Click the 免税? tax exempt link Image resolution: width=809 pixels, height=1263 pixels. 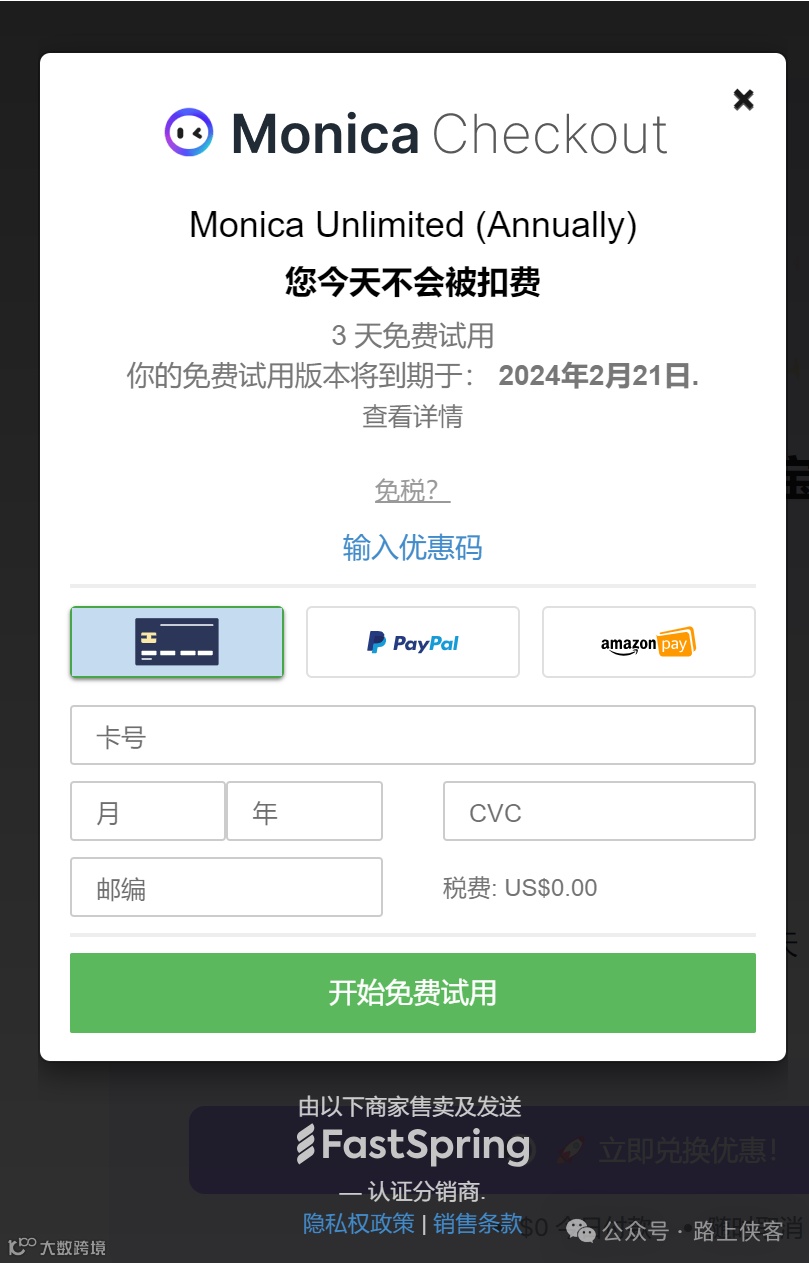413,490
